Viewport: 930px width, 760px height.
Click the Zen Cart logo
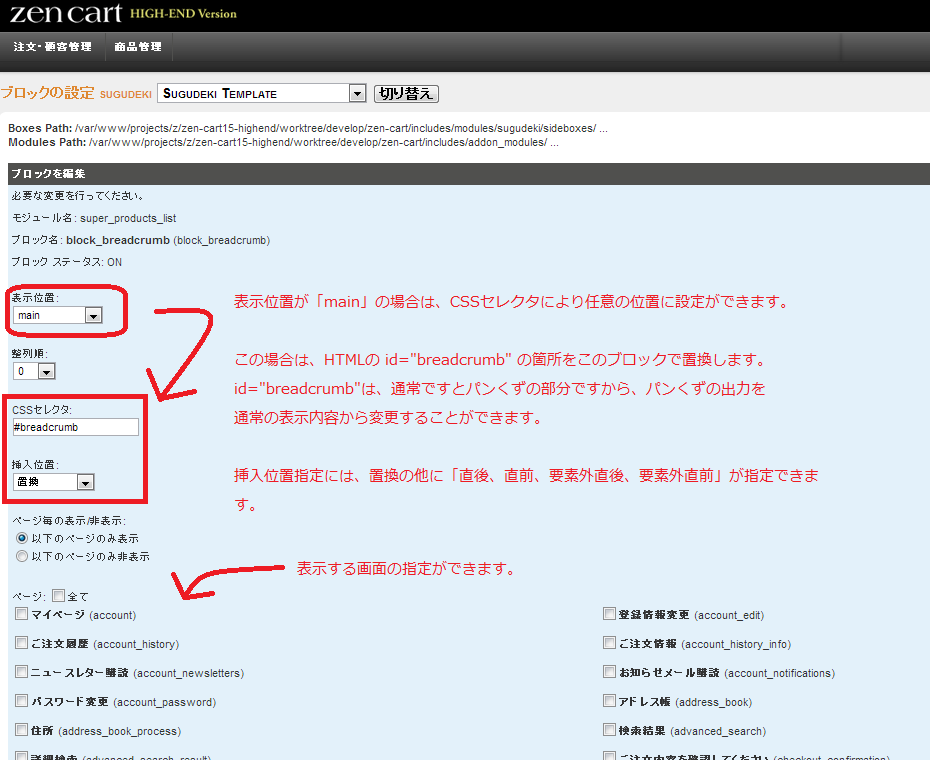point(62,14)
